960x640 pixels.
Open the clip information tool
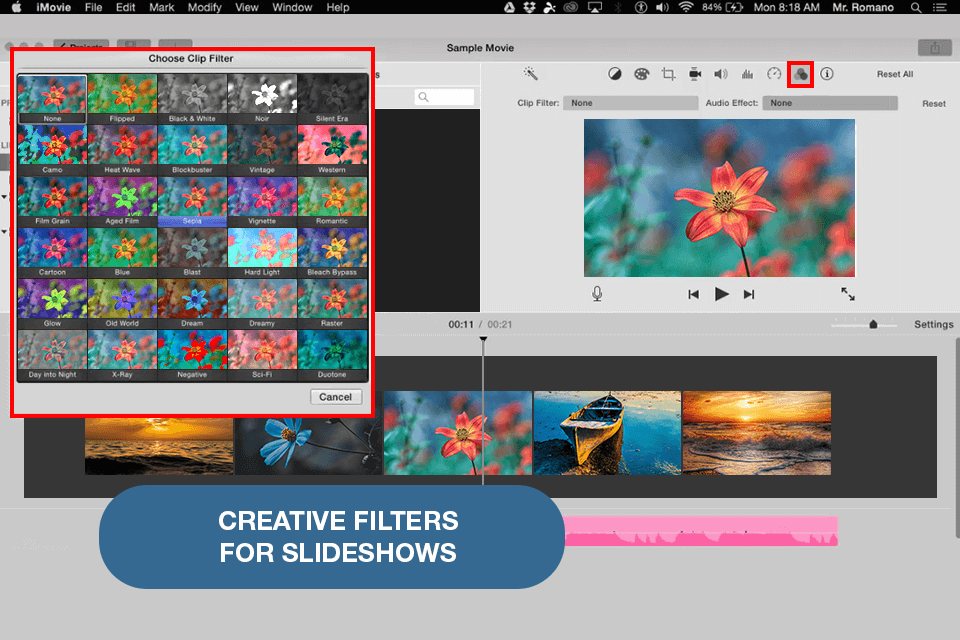pos(827,74)
